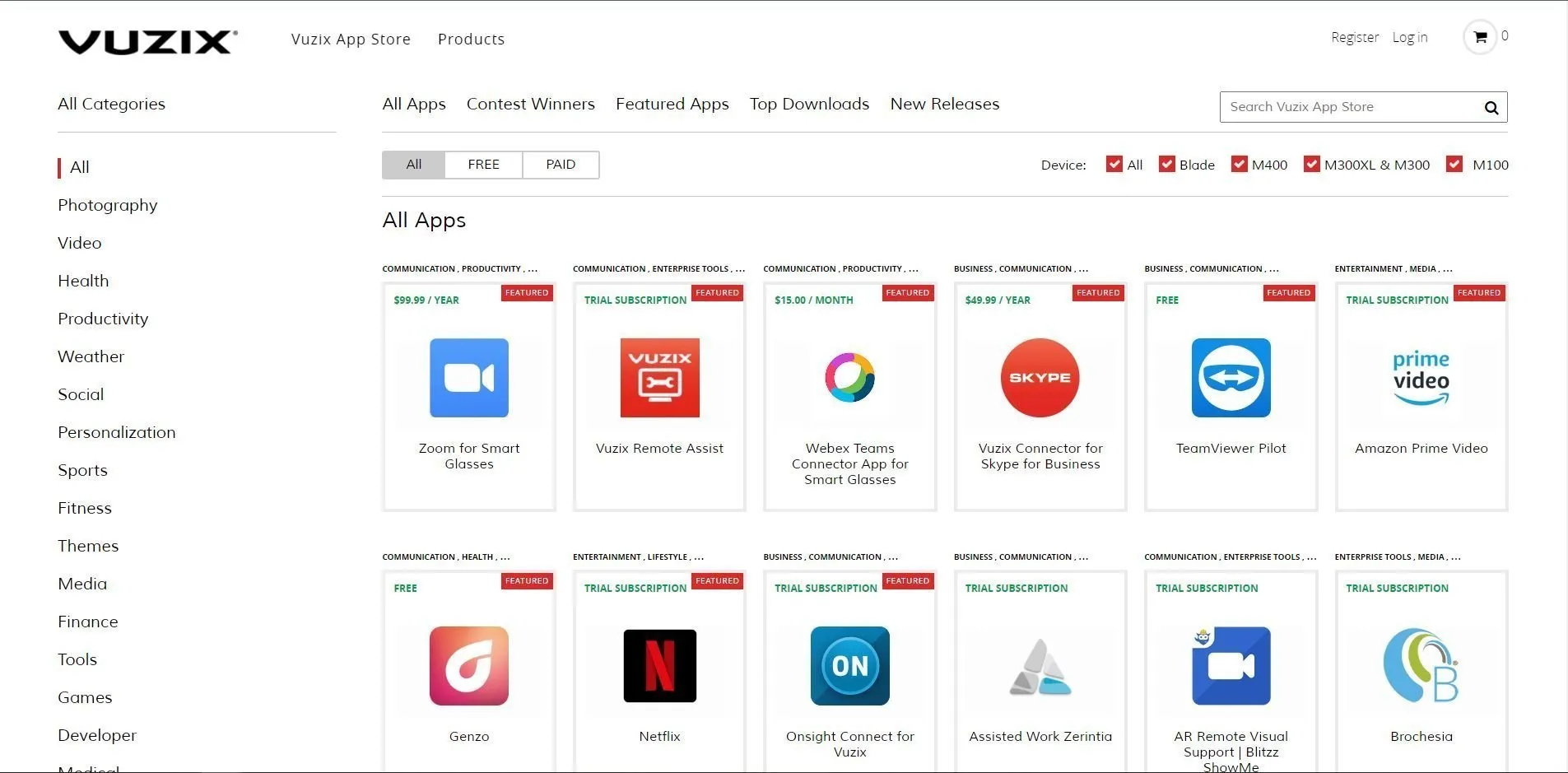1568x773 pixels.
Task: Toggle the All devices checkbox
Action: (x=1114, y=164)
